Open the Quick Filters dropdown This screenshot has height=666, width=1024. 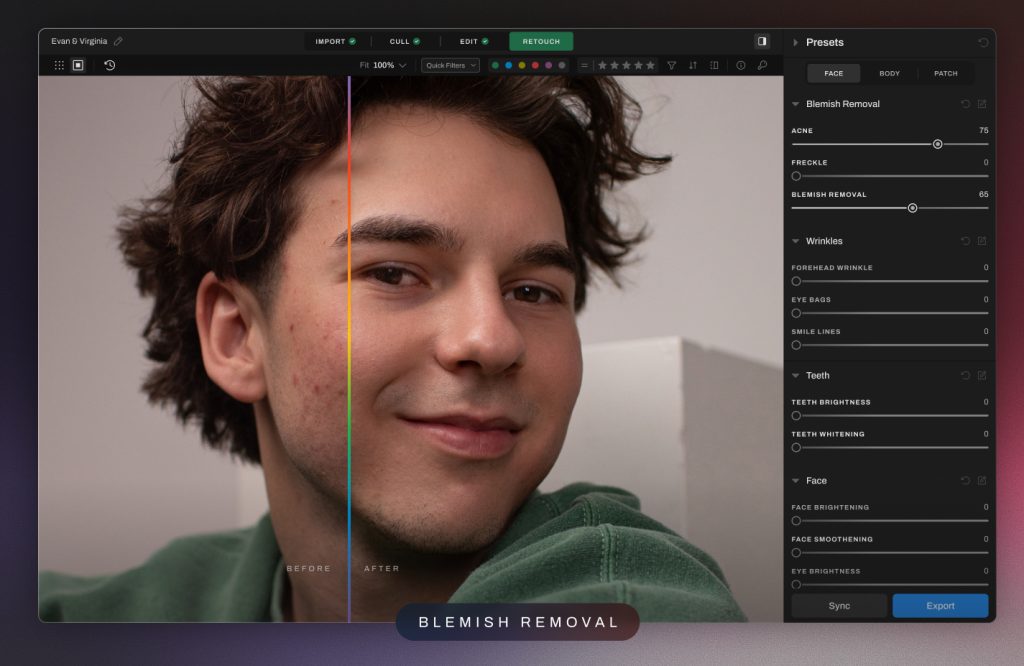[x=451, y=65]
